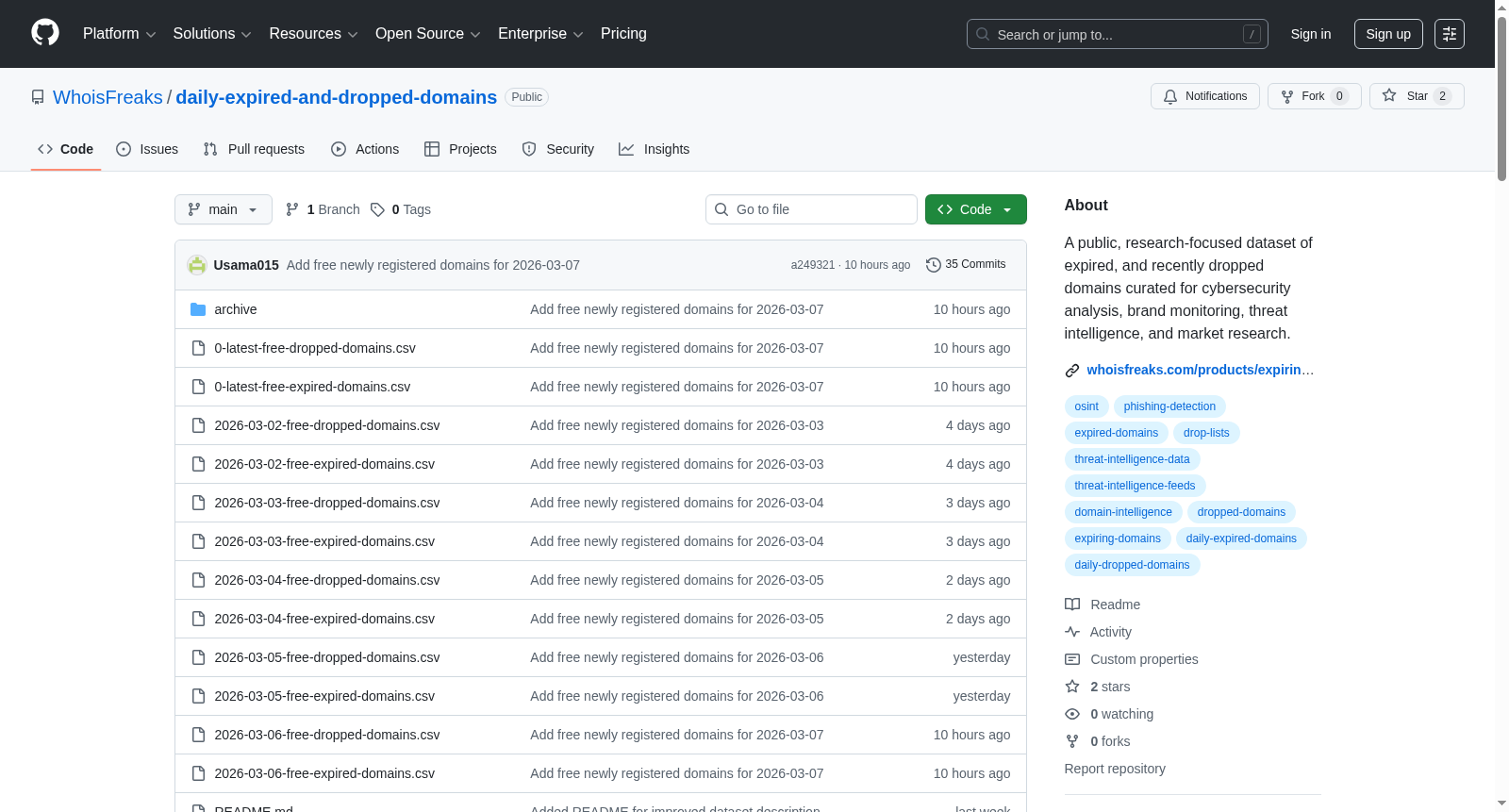Viewport: 1509px width, 812px height.
Task: Switch to the Actions tab
Action: click(x=365, y=149)
